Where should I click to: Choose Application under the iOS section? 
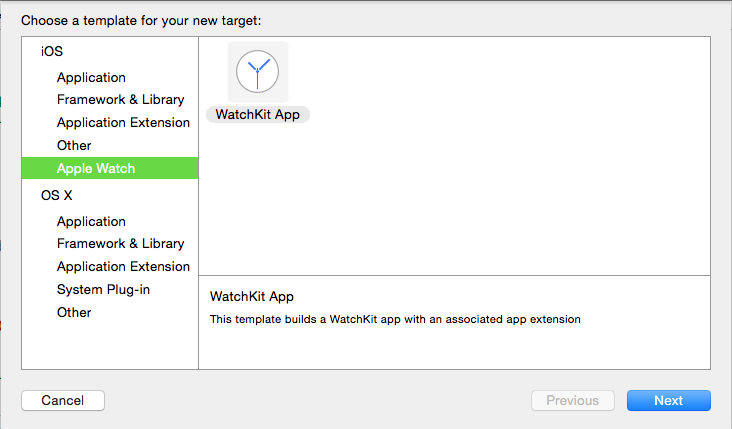pos(91,77)
